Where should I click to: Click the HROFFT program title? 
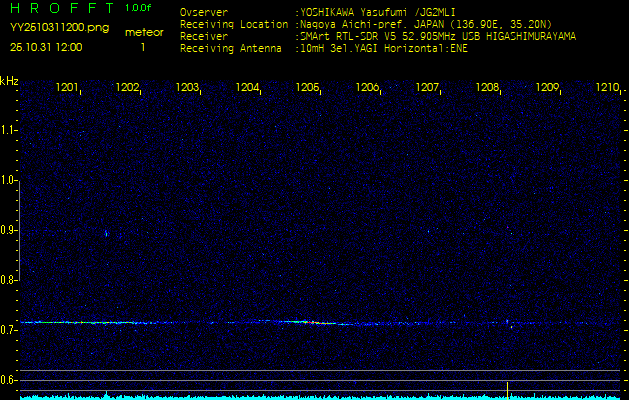pyautogui.click(x=62, y=8)
